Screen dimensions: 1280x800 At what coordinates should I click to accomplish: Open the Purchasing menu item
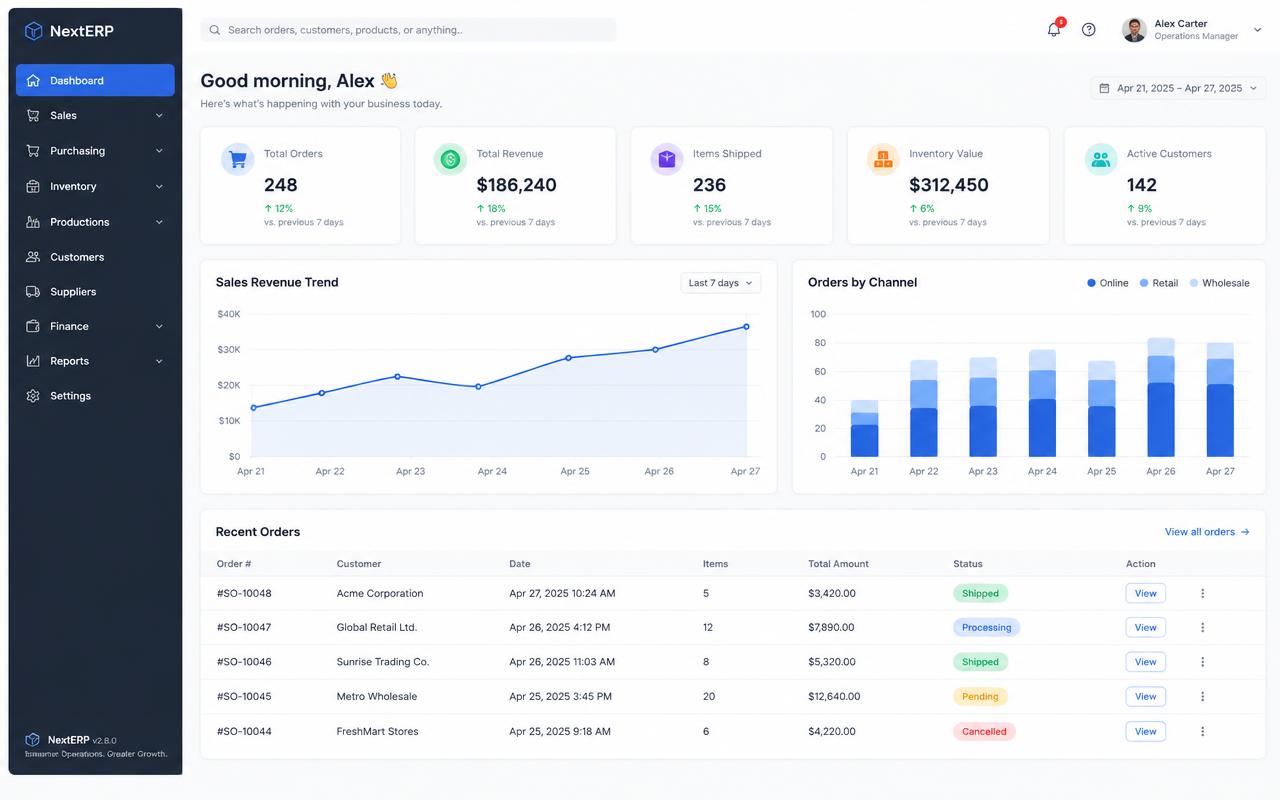click(95, 151)
